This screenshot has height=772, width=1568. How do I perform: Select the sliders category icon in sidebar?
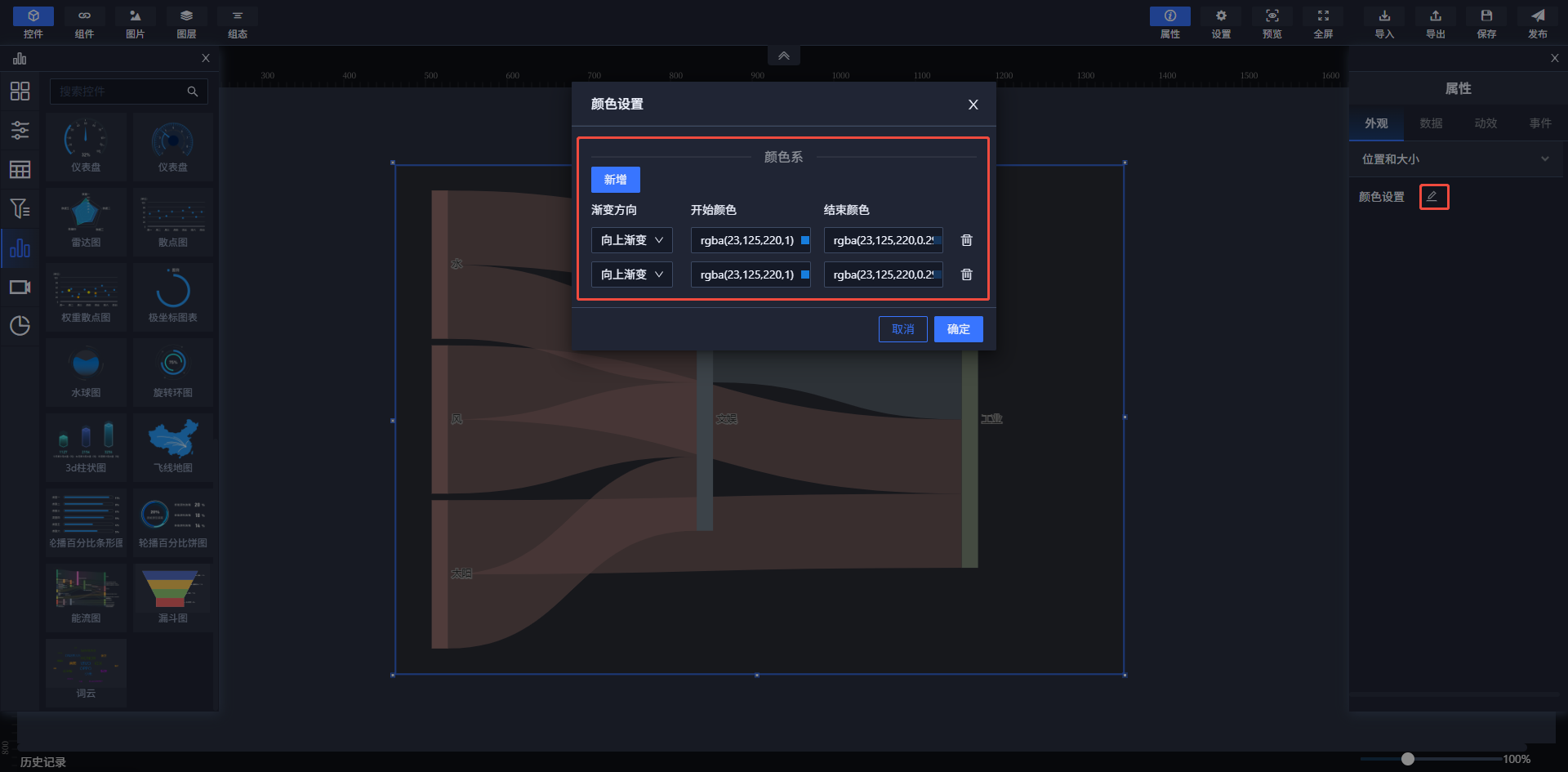(20, 130)
